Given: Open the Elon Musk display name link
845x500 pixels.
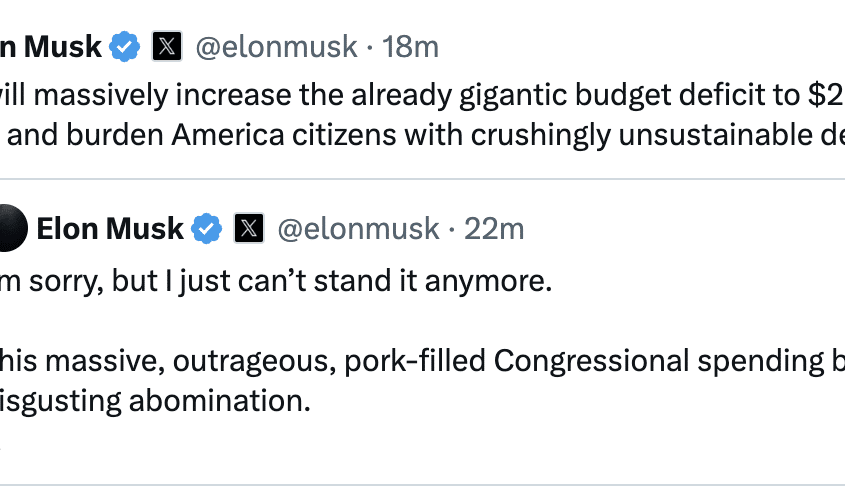Looking at the screenshot, I should [x=110, y=229].
